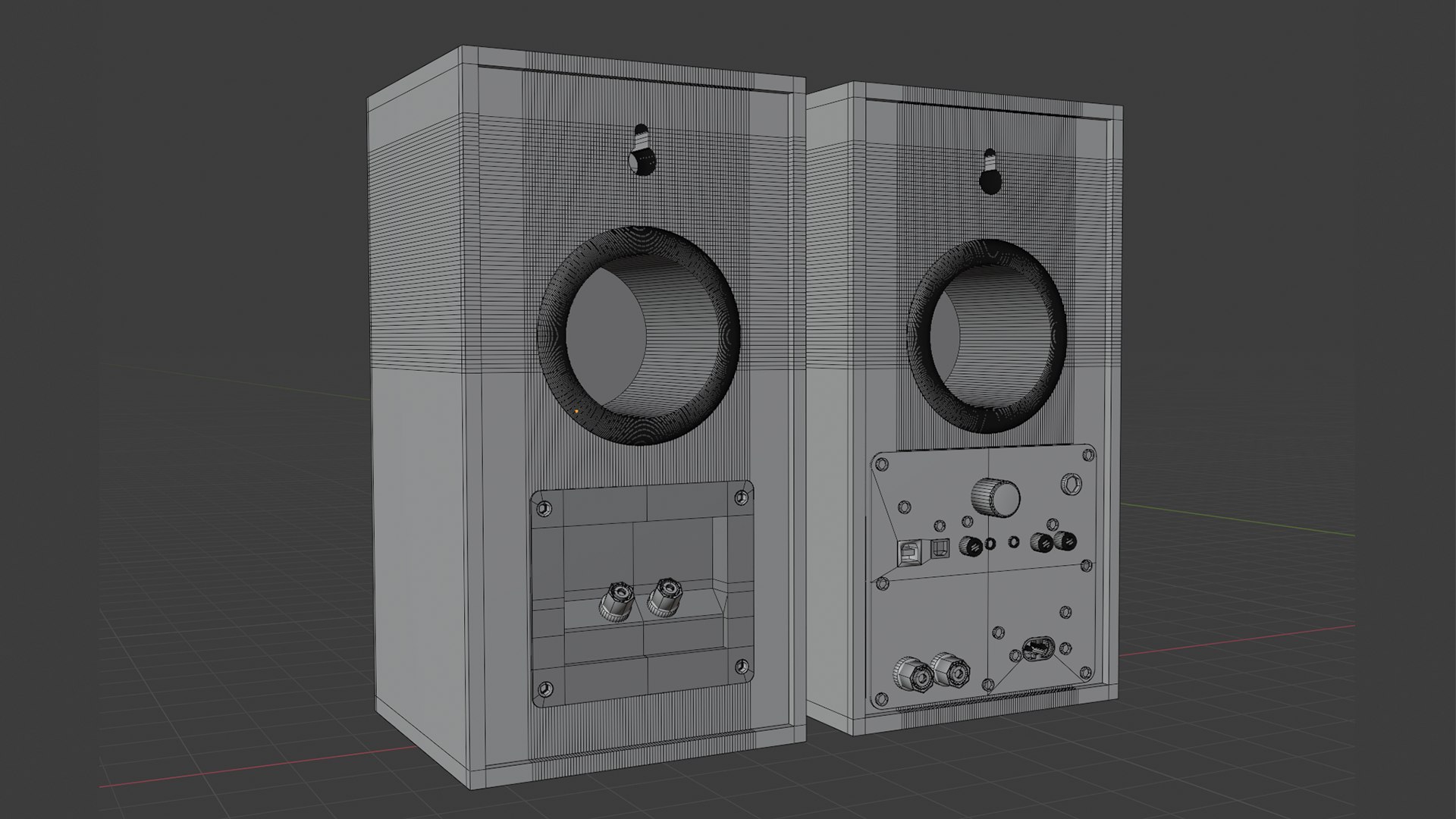Click the square USB-B port on right speaker
This screenshot has width=1456, height=819.
point(910,552)
